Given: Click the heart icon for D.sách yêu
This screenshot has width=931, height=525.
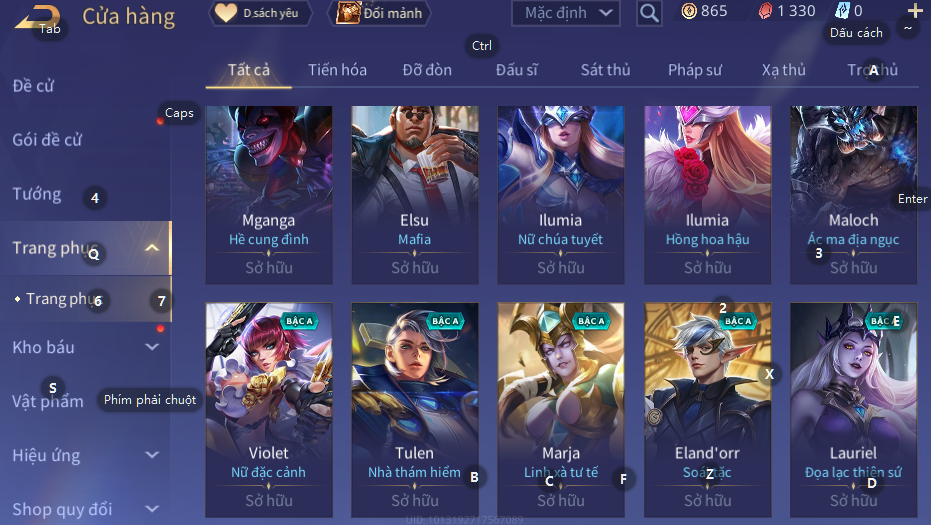Looking at the screenshot, I should (226, 12).
